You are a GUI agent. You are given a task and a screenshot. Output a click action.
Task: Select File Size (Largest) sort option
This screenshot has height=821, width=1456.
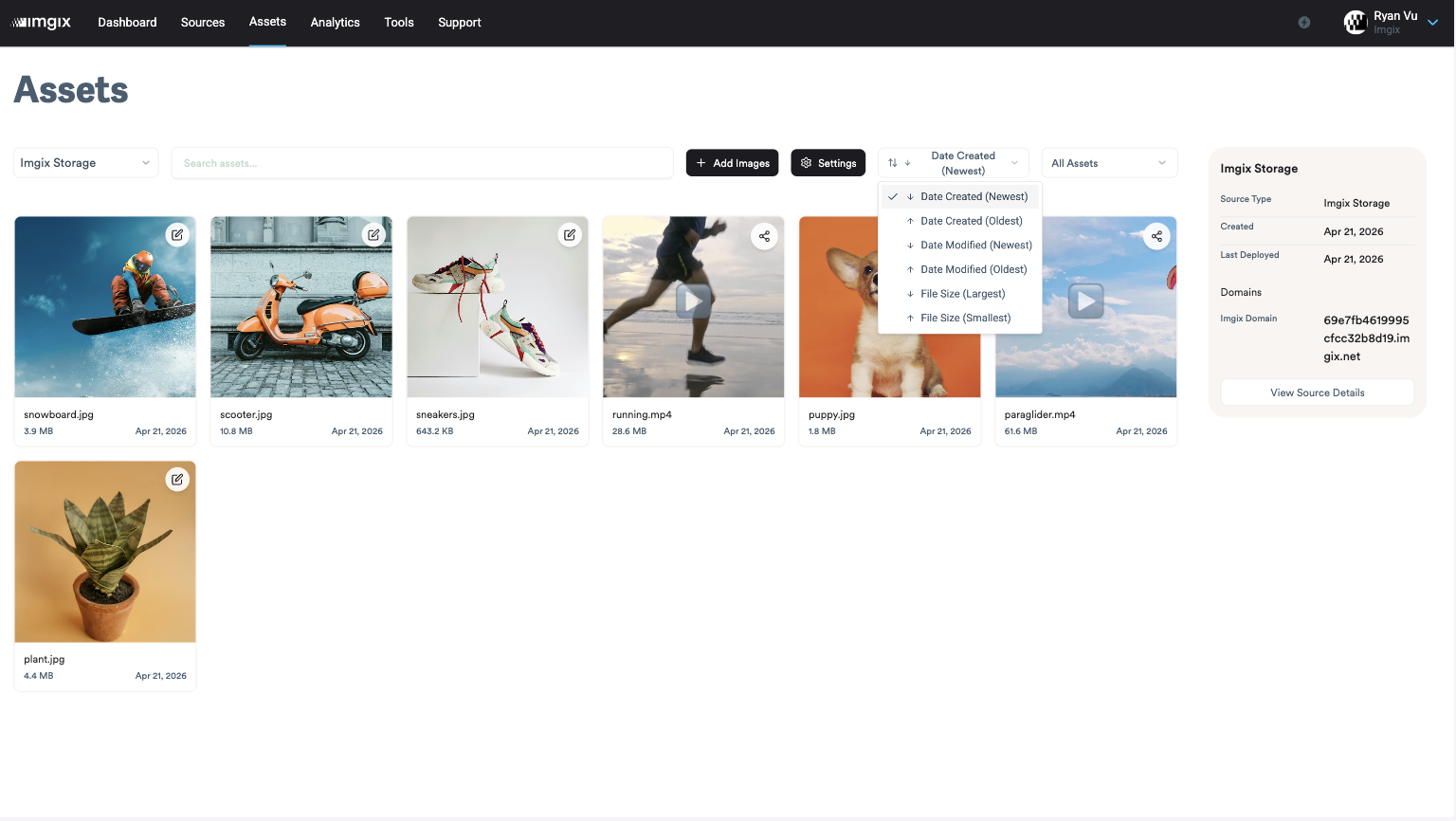click(x=963, y=293)
